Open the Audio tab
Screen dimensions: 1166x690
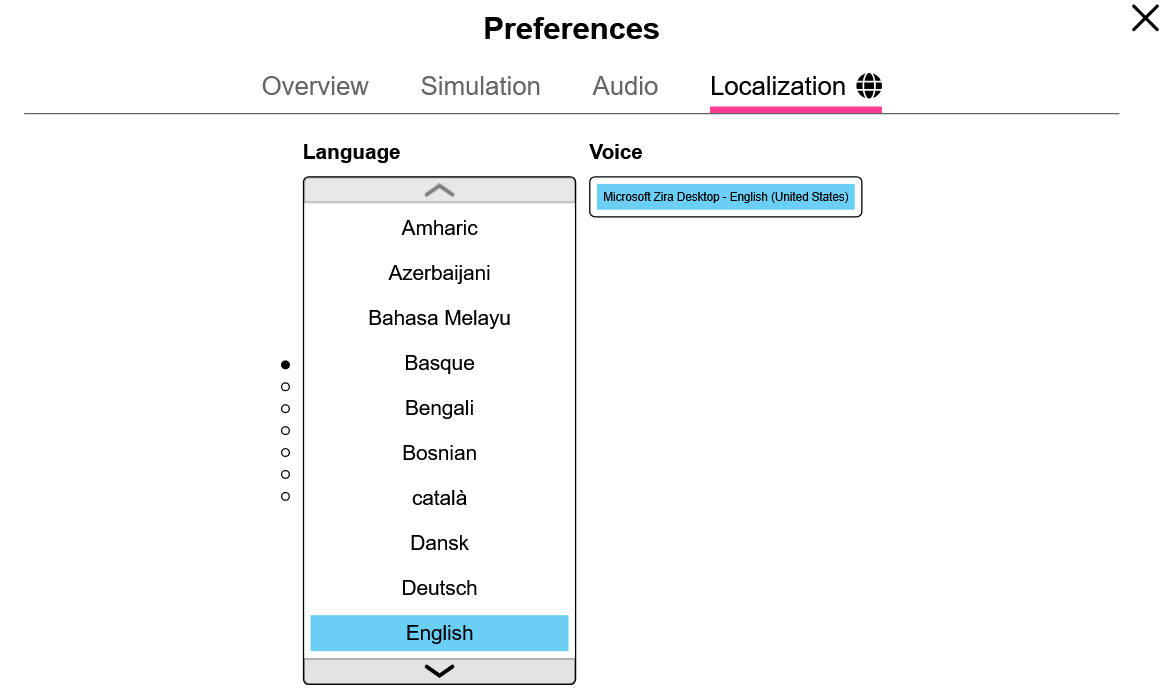[x=625, y=86]
